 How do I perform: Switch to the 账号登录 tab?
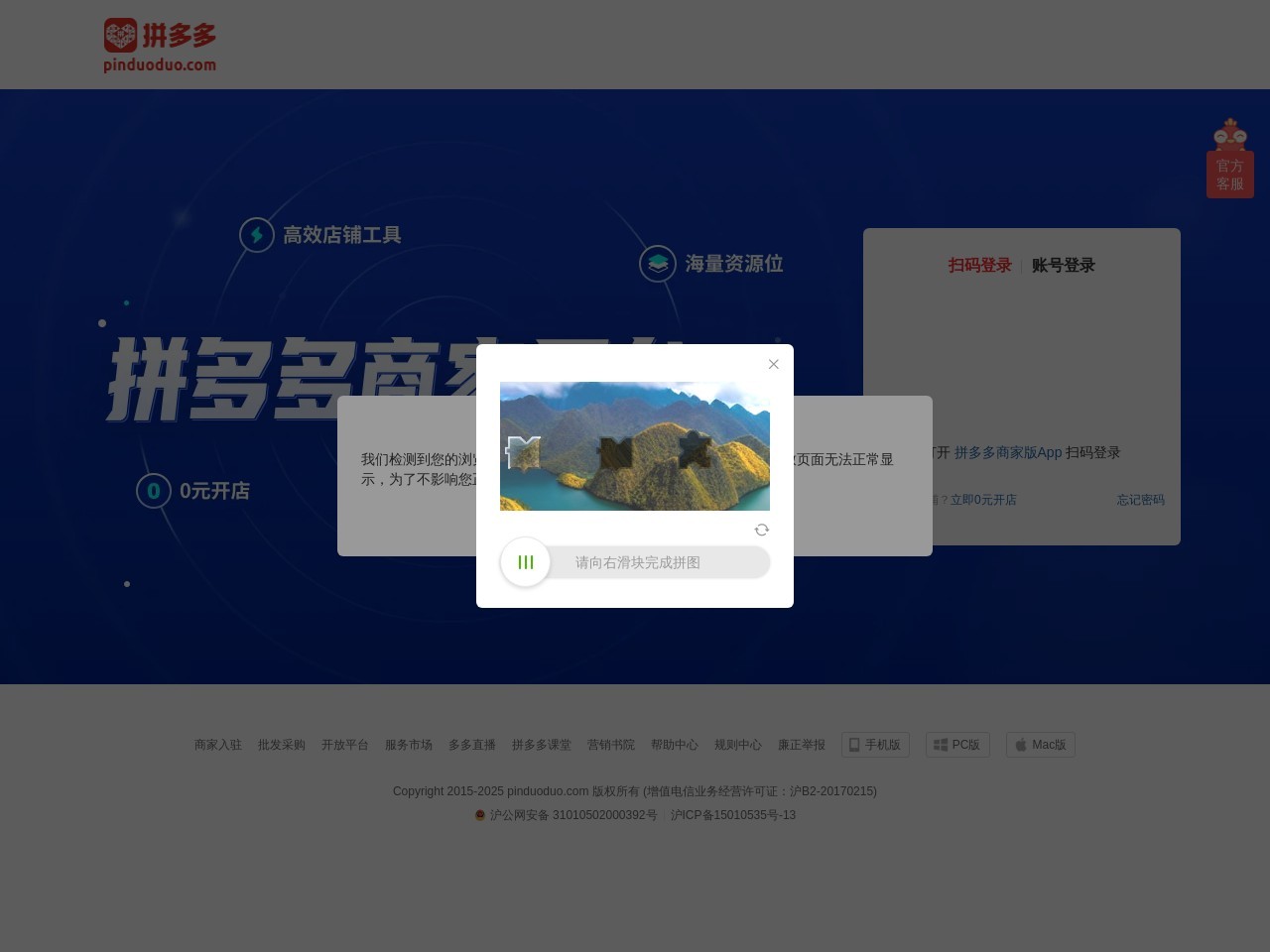[1064, 265]
